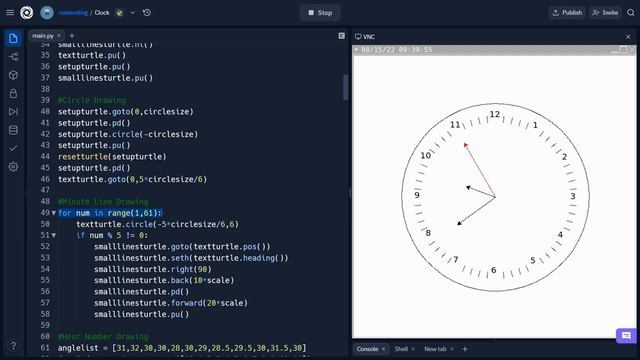Close the Console tab
This screenshot has height=360, width=640.
tap(383, 349)
